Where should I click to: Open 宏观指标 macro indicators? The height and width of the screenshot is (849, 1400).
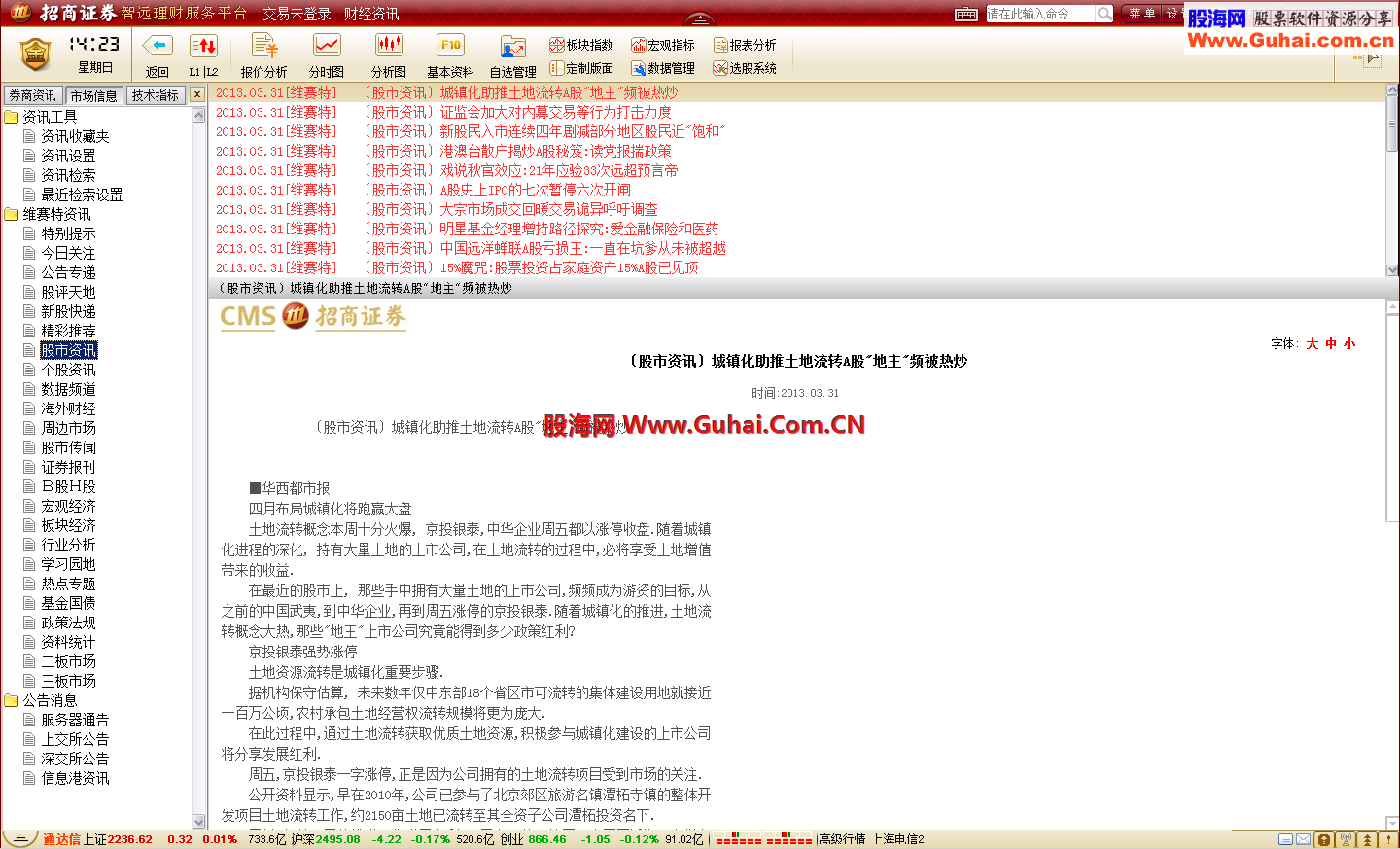pyautogui.click(x=663, y=45)
